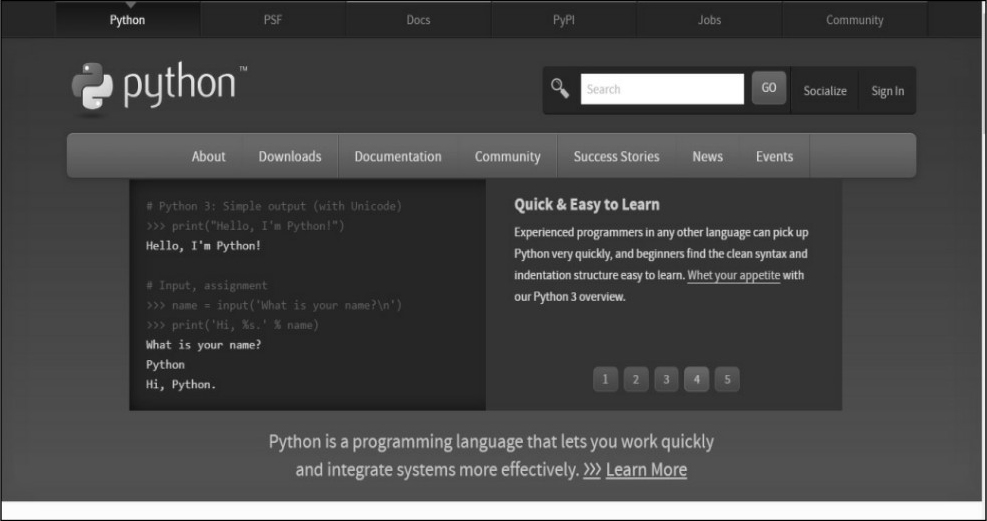Click the 'Hi, Python.' output line
The width and height of the screenshot is (987, 521).
pos(181,384)
